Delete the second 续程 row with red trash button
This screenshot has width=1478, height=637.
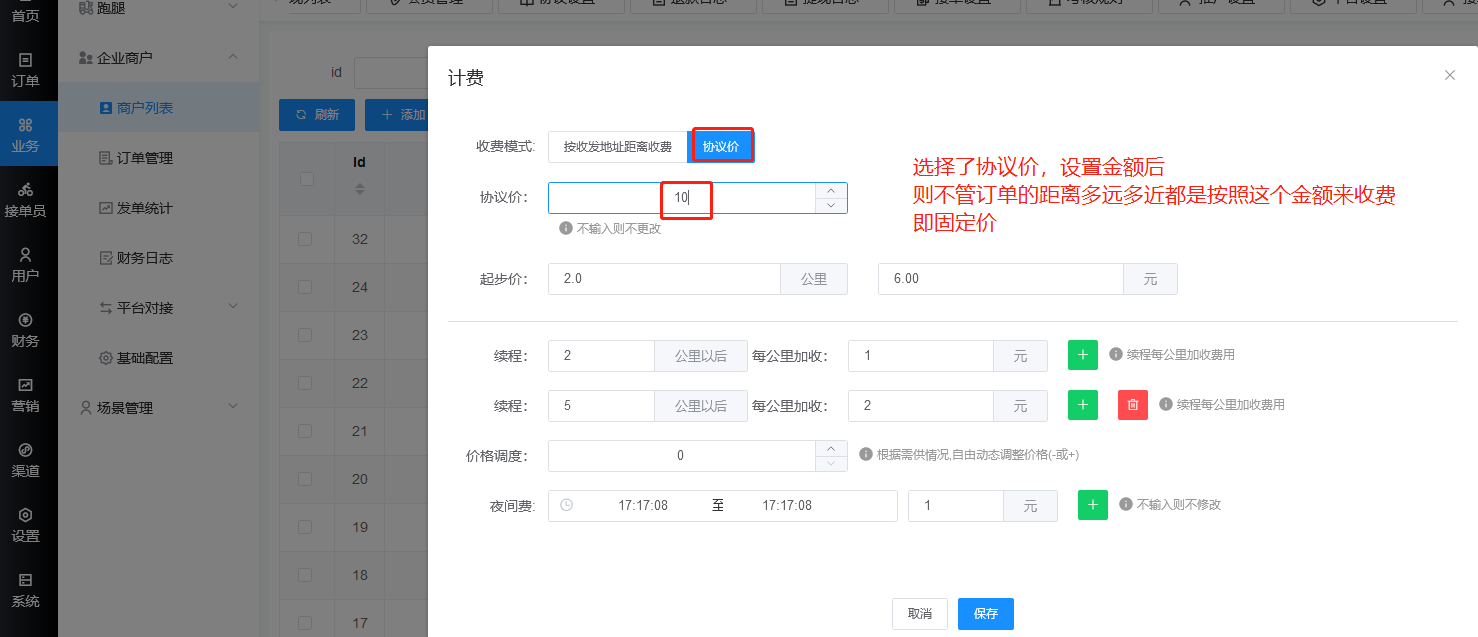pos(1133,405)
